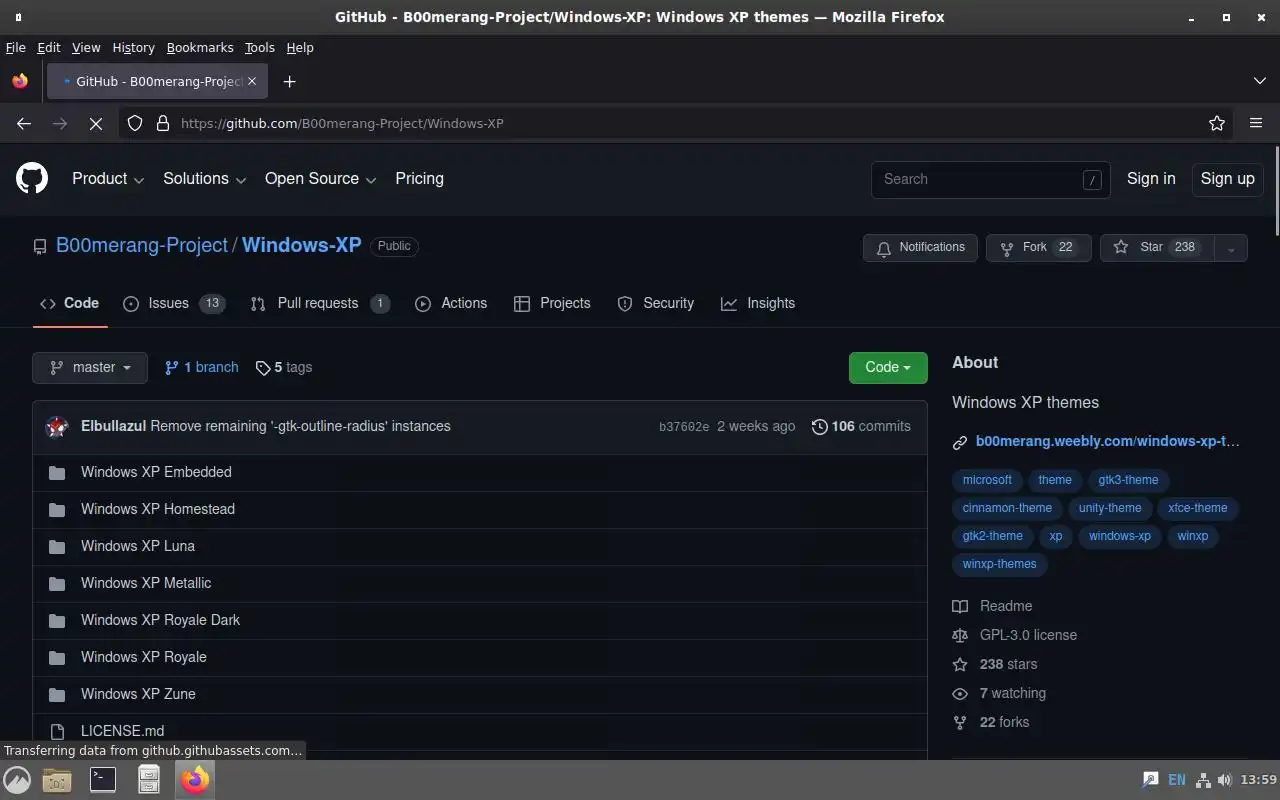Click the Readme book icon
This screenshot has width=1280, height=800.
pos(960,606)
